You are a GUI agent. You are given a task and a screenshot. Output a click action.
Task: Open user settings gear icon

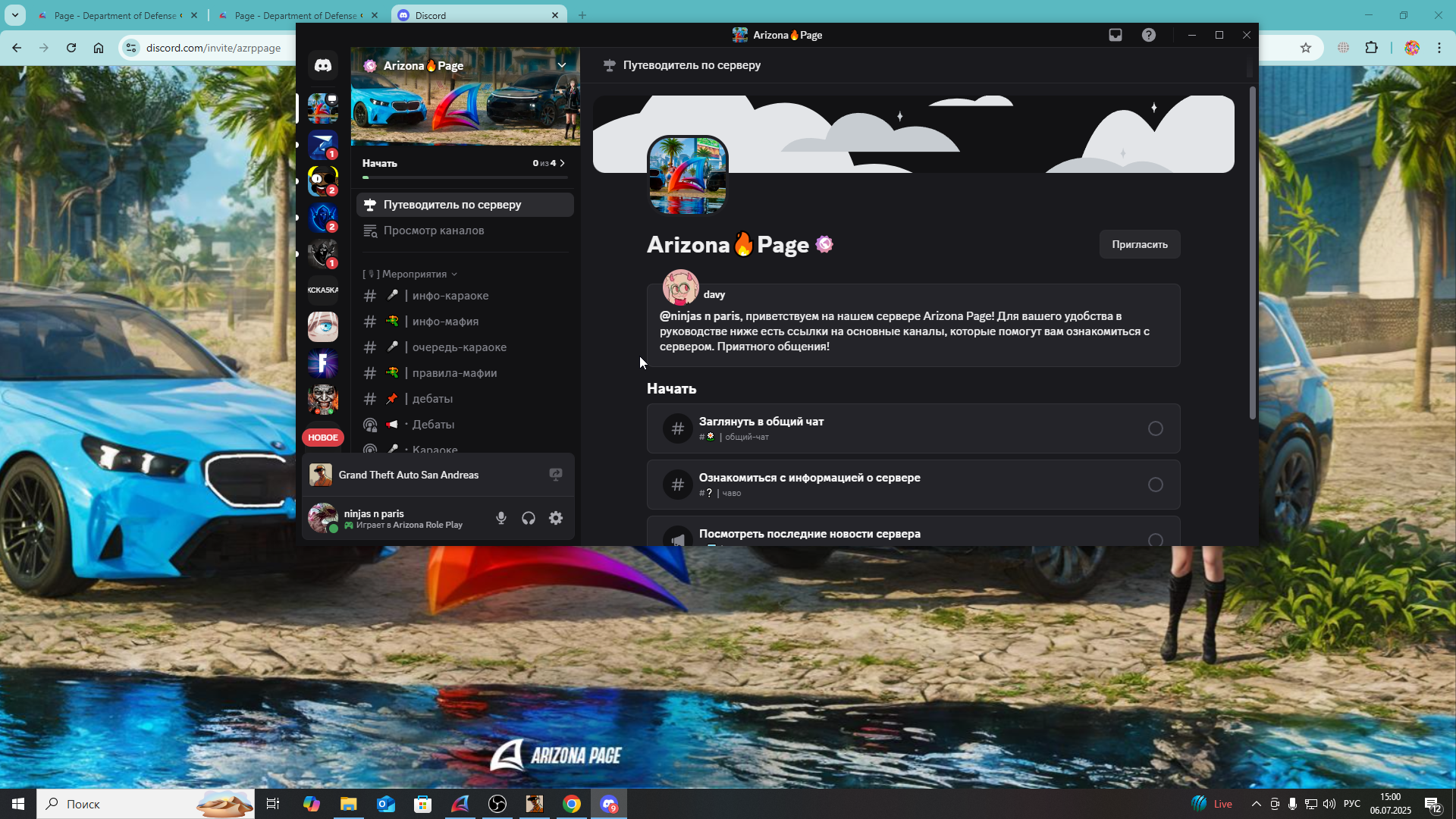pos(556,518)
